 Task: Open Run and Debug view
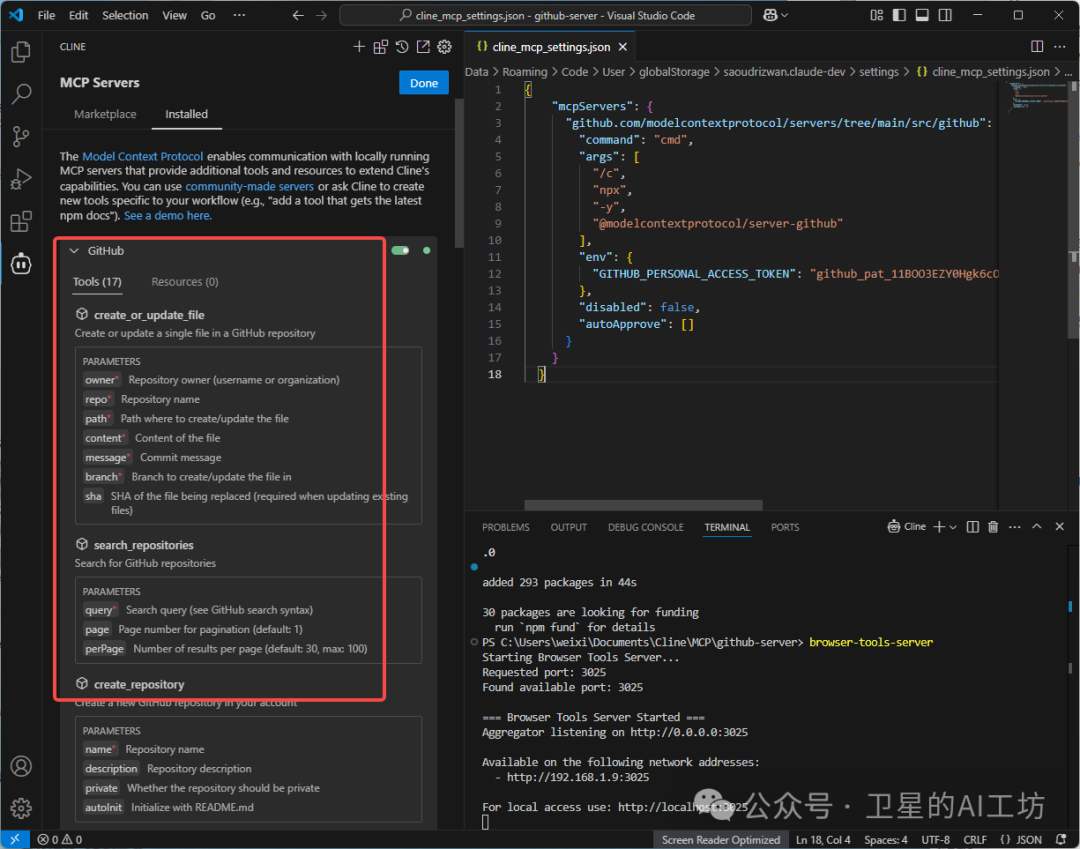pyautogui.click(x=21, y=179)
